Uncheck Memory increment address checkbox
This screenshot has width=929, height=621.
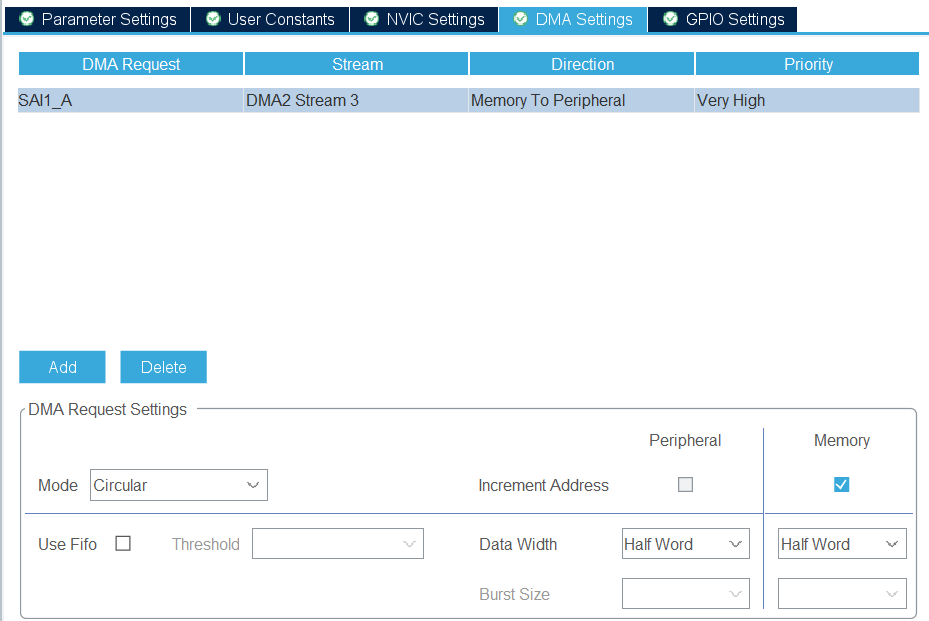tap(841, 485)
